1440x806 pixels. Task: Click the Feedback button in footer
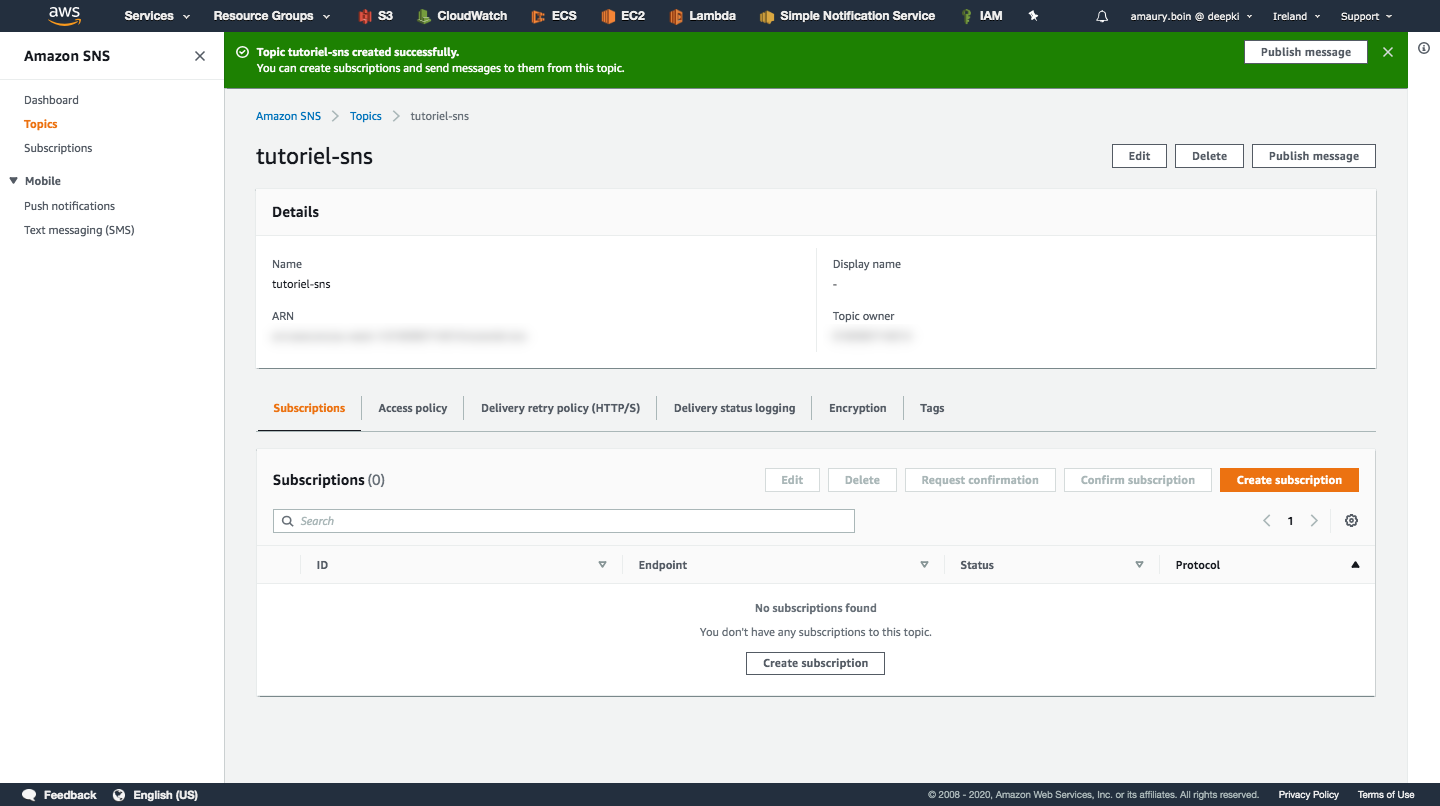tap(70, 795)
